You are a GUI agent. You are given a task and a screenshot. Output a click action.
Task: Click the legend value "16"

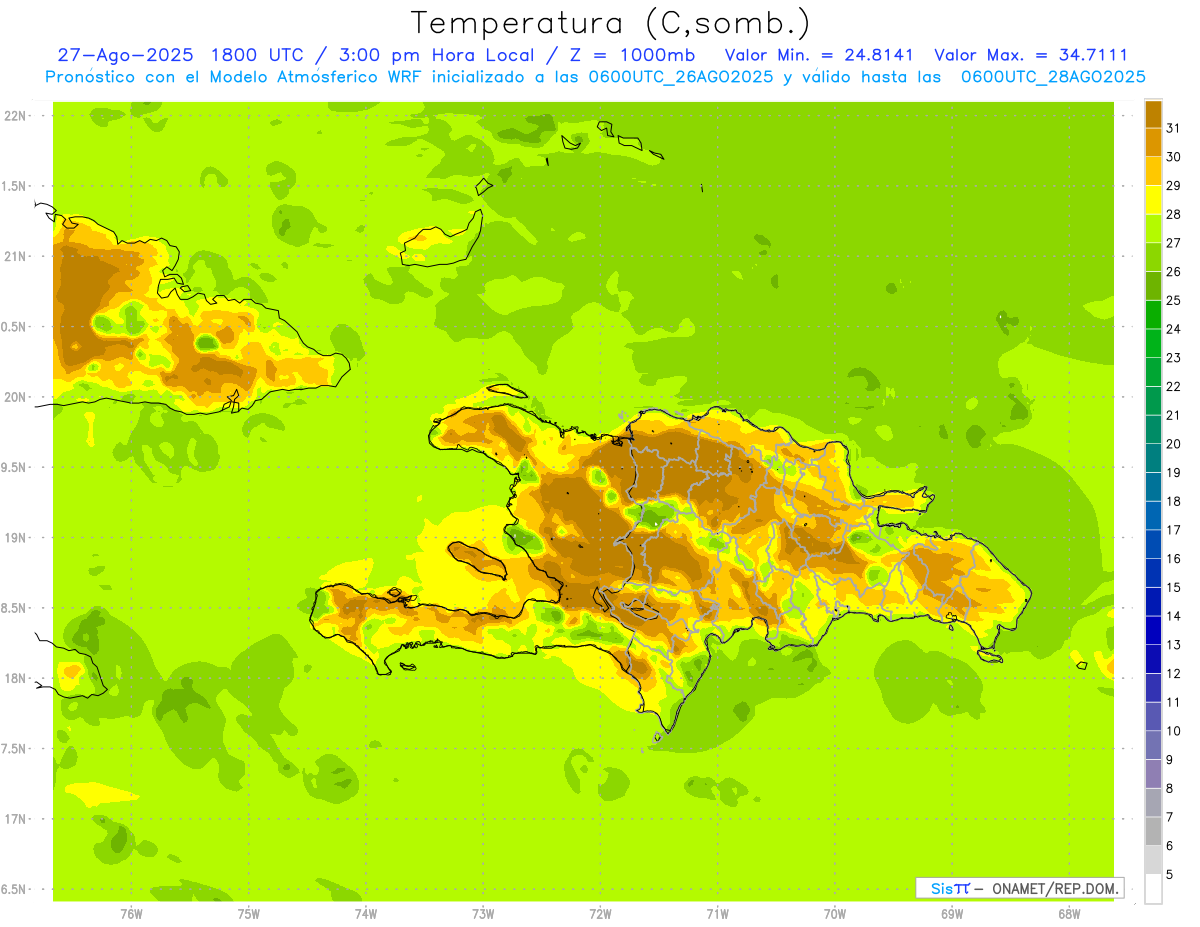pyautogui.click(x=1173, y=559)
